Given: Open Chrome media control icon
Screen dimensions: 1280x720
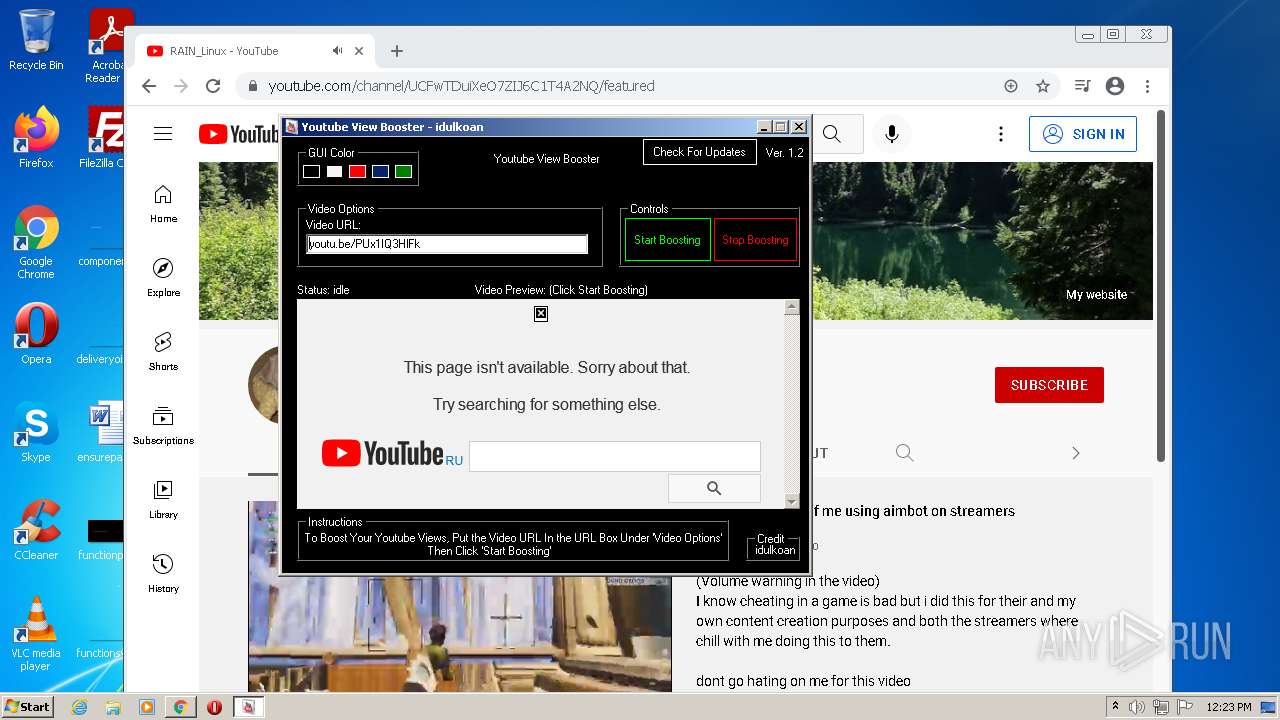Looking at the screenshot, I should tap(1082, 86).
